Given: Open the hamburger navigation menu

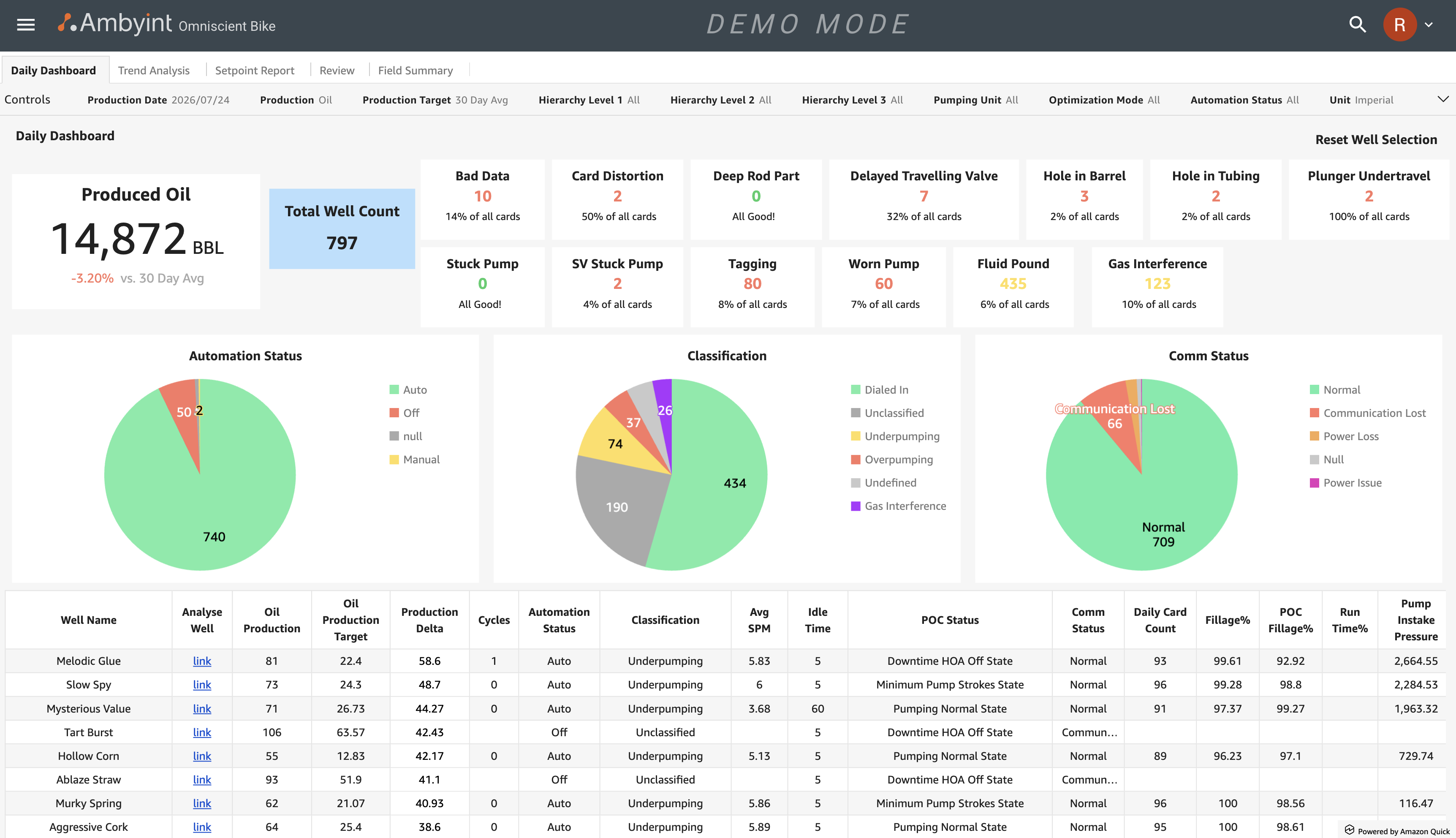Looking at the screenshot, I should pos(26,25).
